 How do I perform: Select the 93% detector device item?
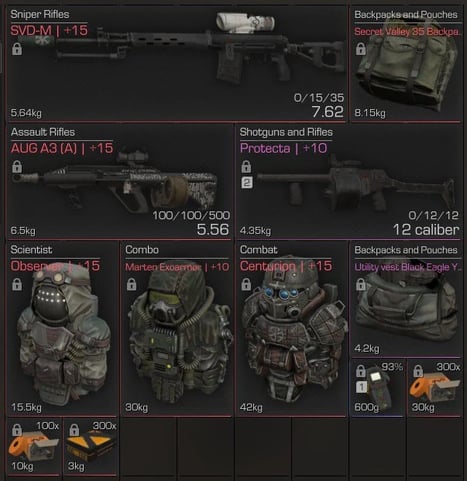pos(377,388)
